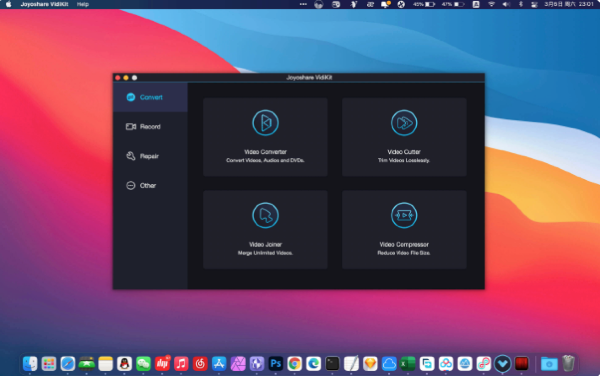Open Control Center in menu bar

[x=535, y=4]
